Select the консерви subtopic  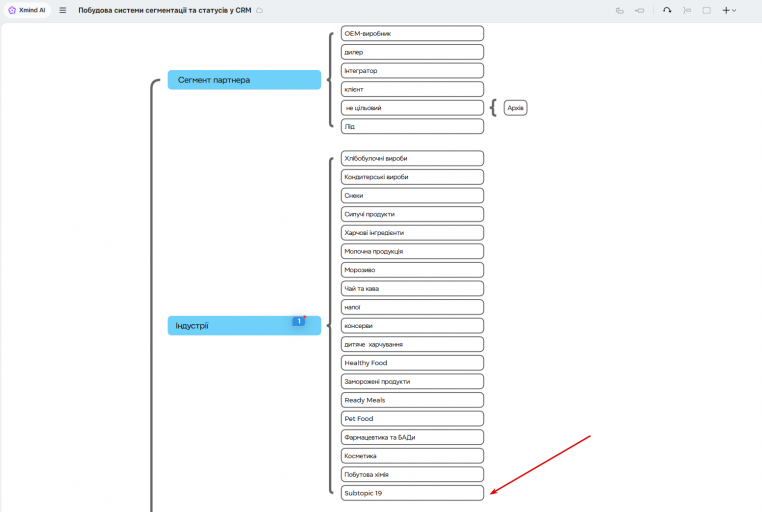pos(412,325)
